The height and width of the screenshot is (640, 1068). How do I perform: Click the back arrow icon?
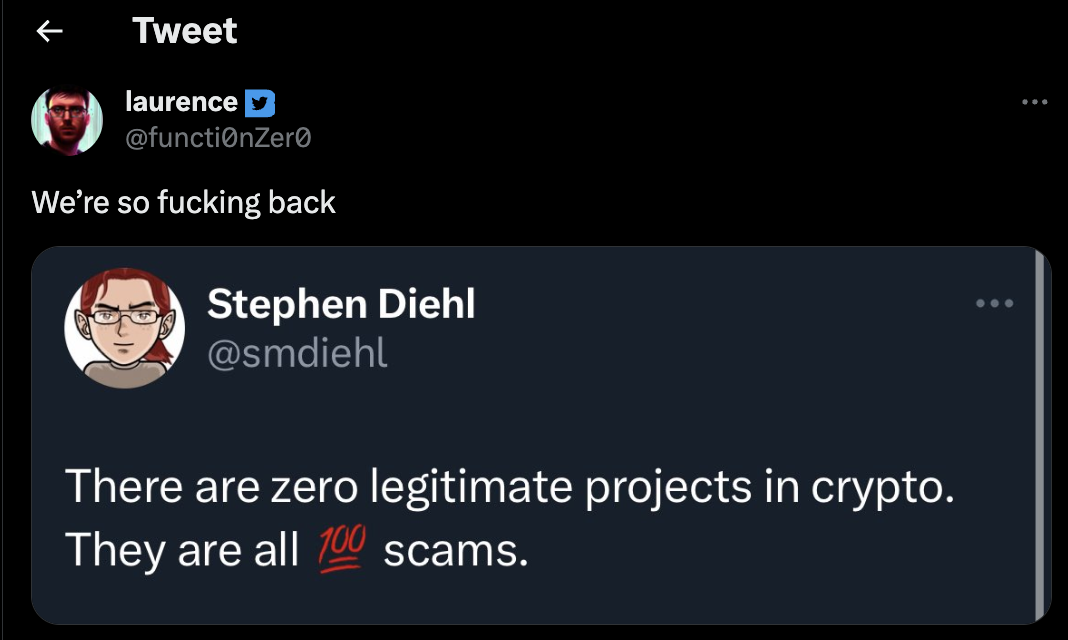pos(49,31)
